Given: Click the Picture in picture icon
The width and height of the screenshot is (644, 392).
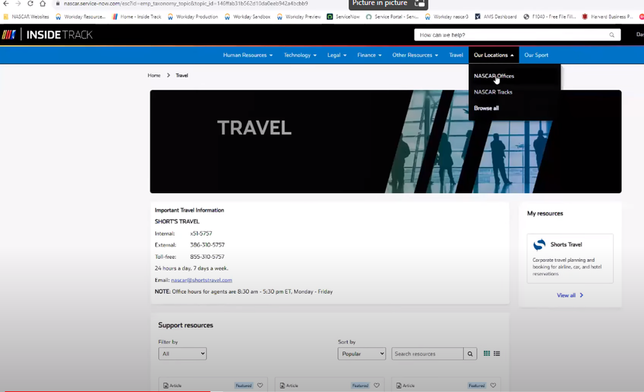Looking at the screenshot, I should [x=419, y=3].
